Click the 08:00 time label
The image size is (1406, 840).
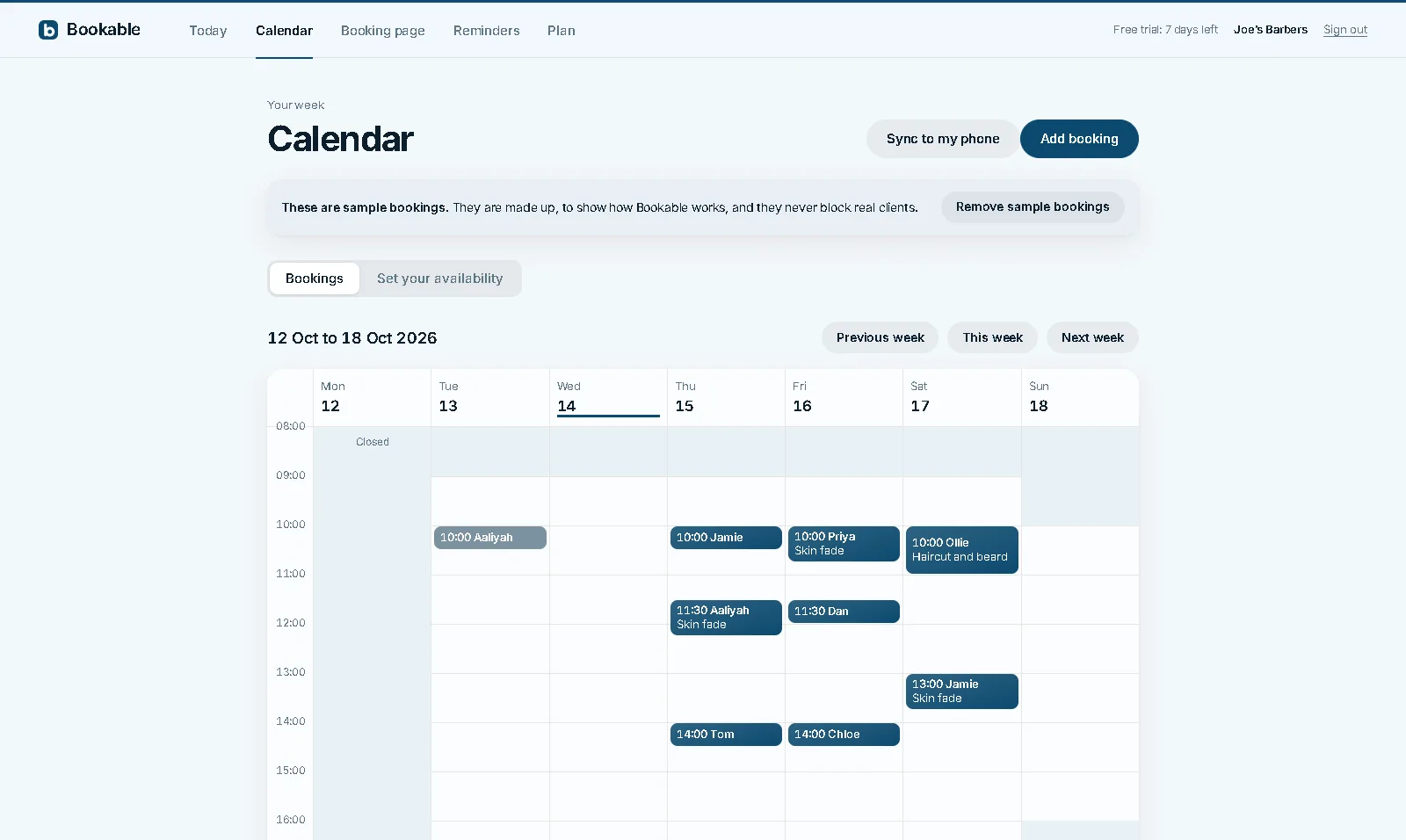click(x=291, y=426)
